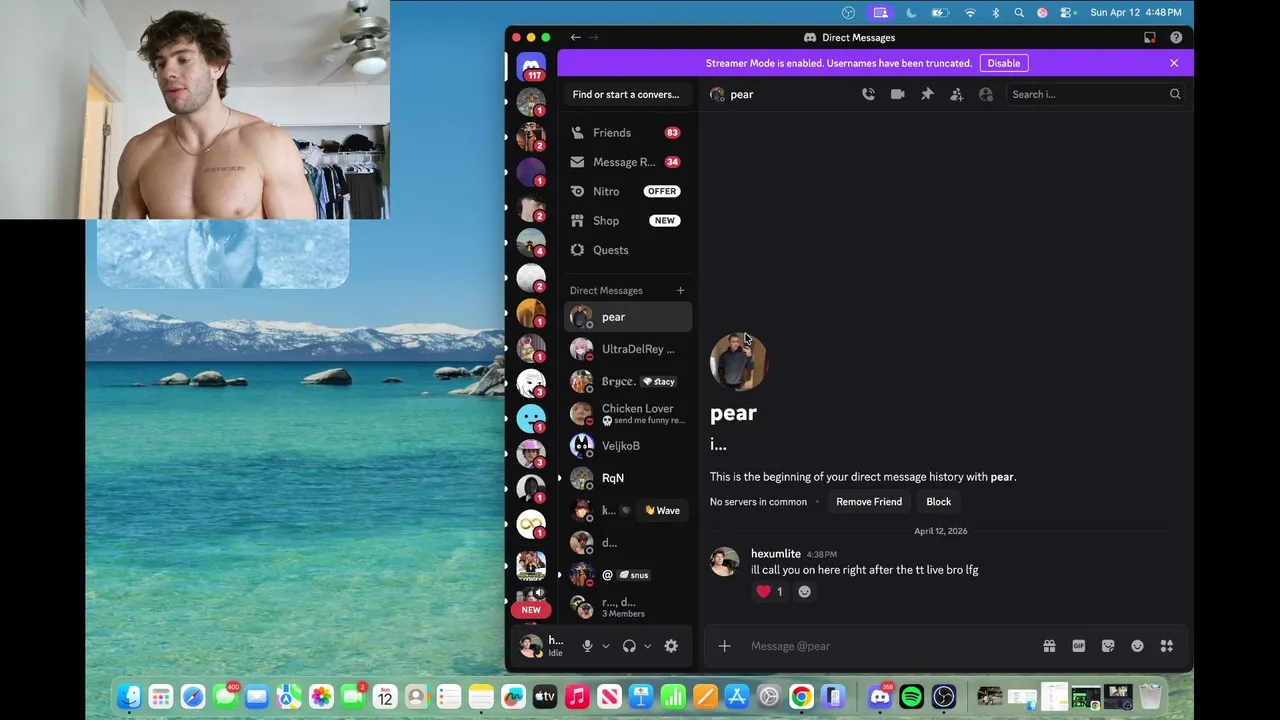The image size is (1280, 720).
Task: Open the attachment plus button in message bar
Action: click(724, 646)
